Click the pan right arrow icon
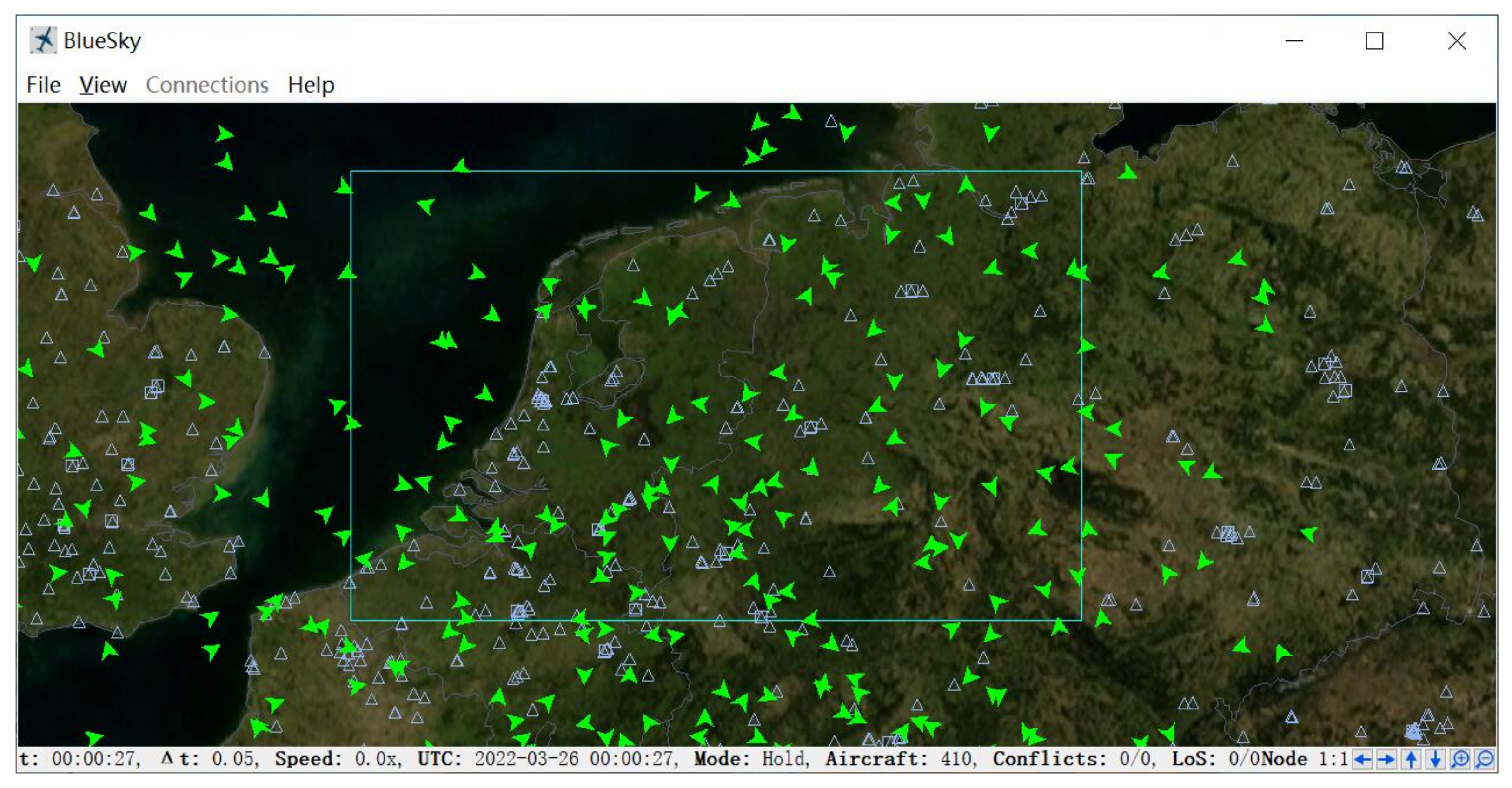 (x=1386, y=759)
